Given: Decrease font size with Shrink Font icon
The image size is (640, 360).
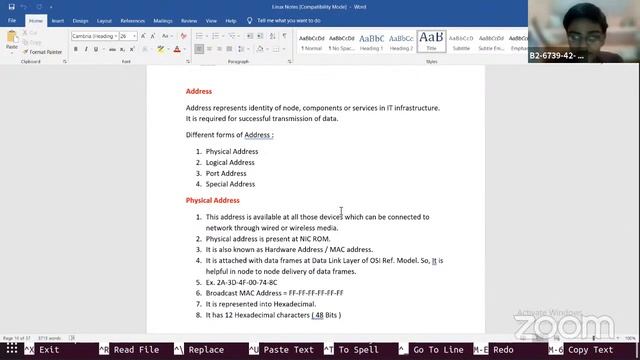Looking at the screenshot, I should click(153, 36).
